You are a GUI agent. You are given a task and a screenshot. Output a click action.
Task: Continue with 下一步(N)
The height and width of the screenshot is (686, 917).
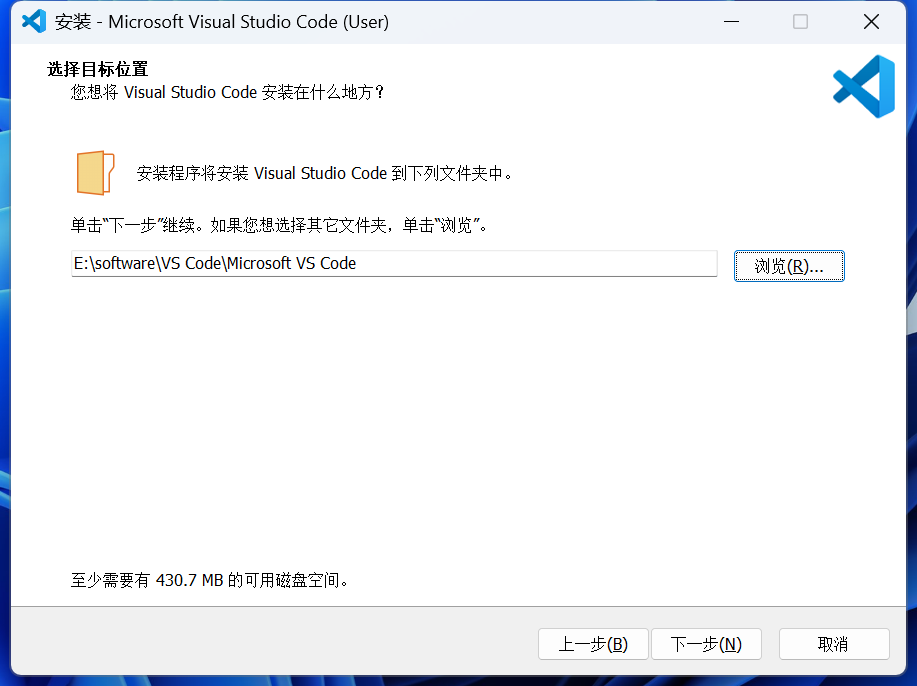point(706,644)
